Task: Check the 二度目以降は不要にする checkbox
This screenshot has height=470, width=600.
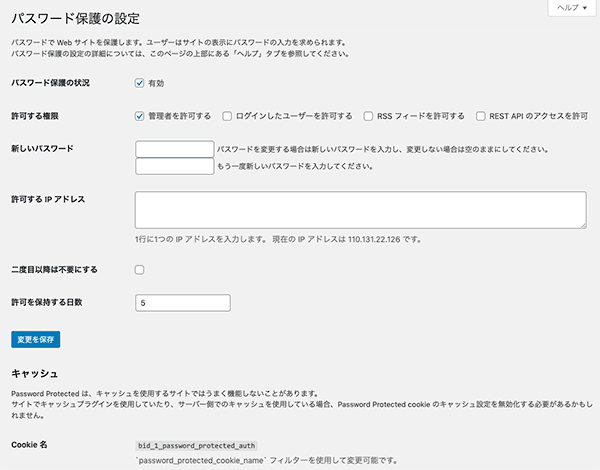Action: pos(140,269)
